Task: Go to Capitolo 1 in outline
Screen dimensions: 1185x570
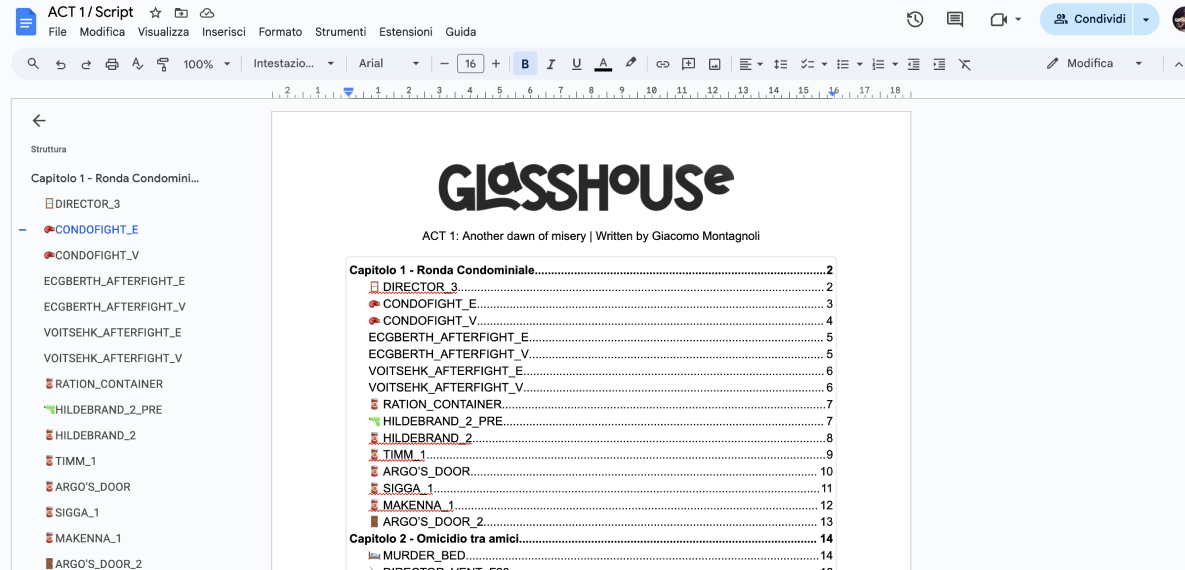Action: [115, 178]
